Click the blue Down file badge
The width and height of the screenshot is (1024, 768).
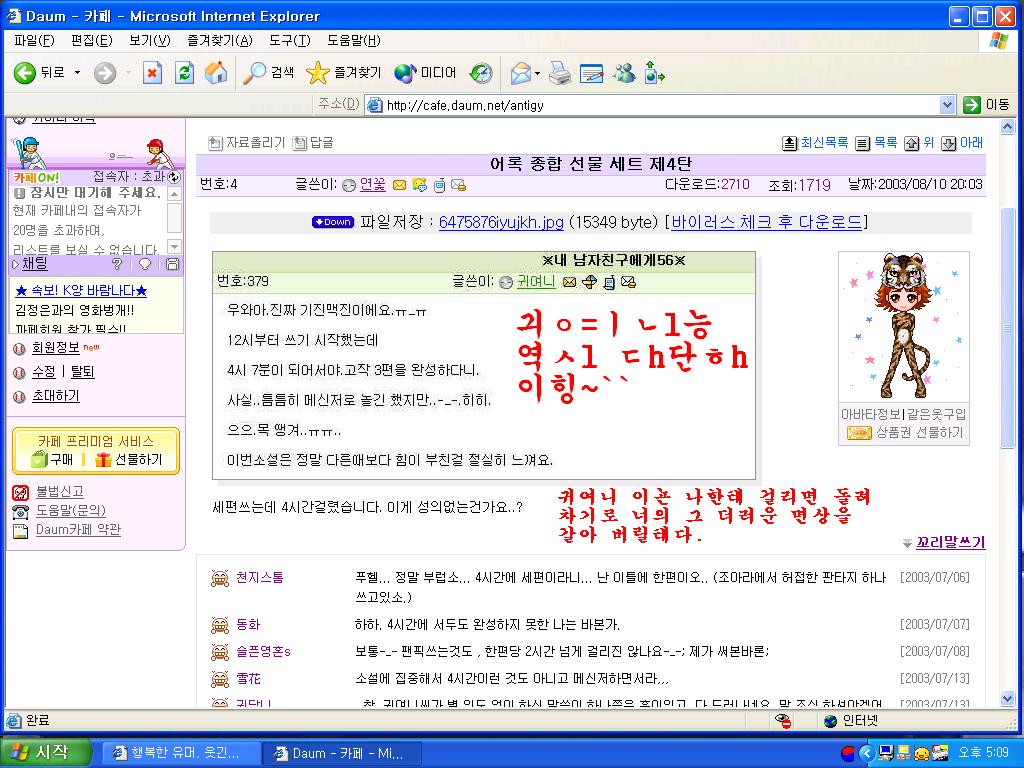(x=332, y=222)
